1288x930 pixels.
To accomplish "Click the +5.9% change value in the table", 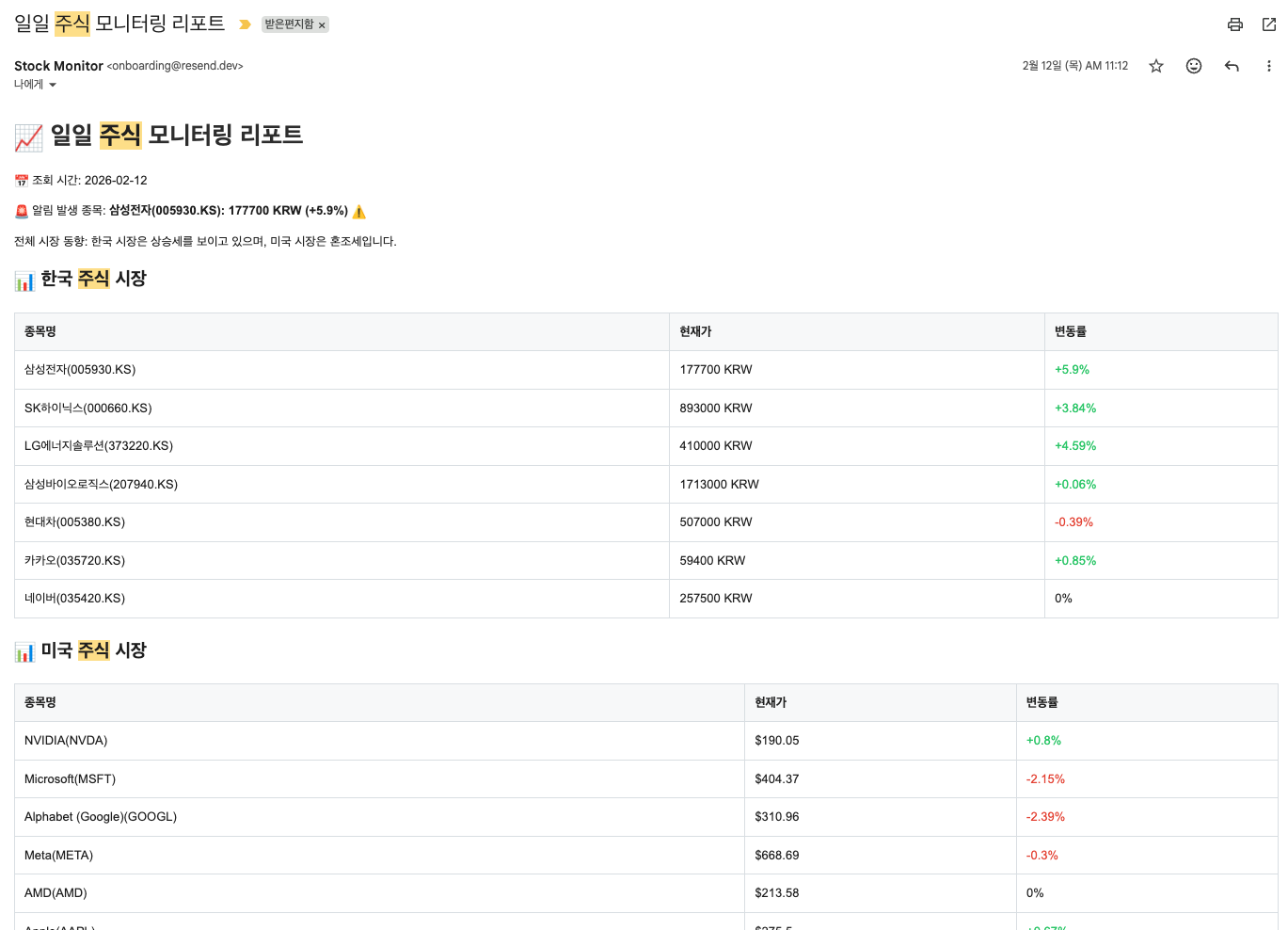I will pos(1072,370).
